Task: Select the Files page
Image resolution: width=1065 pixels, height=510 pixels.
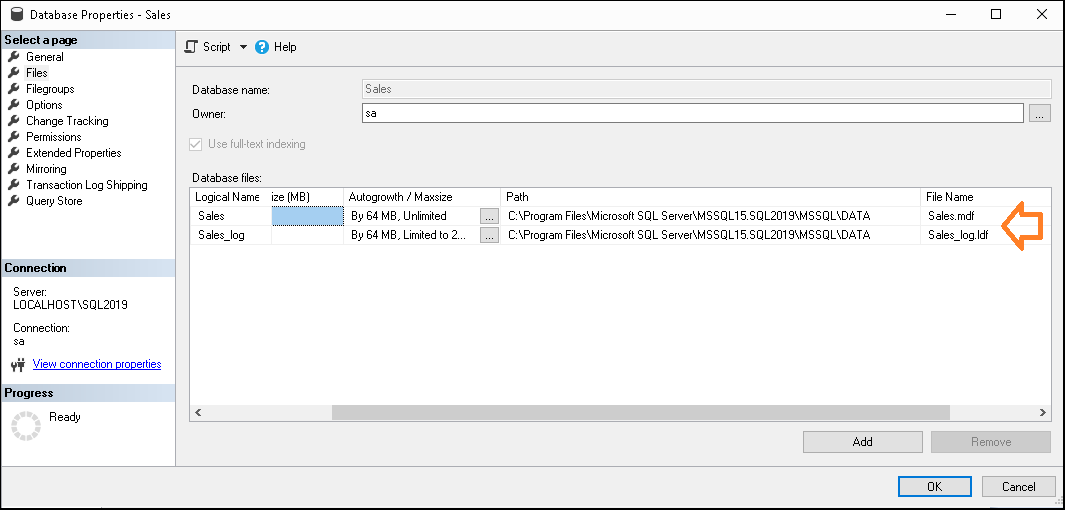Action: pos(37,73)
